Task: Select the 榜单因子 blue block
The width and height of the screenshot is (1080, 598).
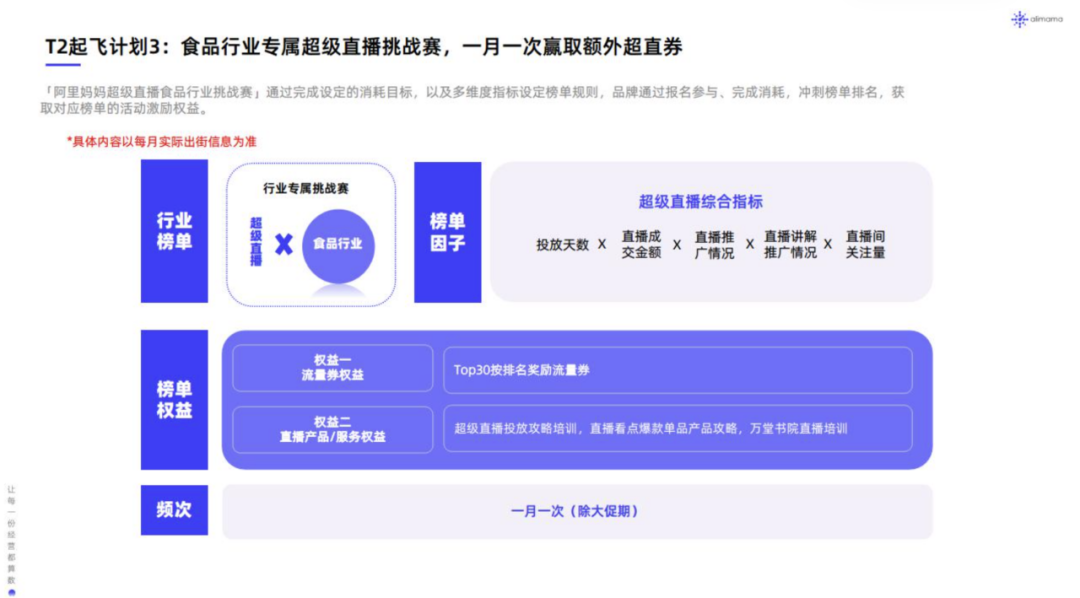Action: pos(448,232)
